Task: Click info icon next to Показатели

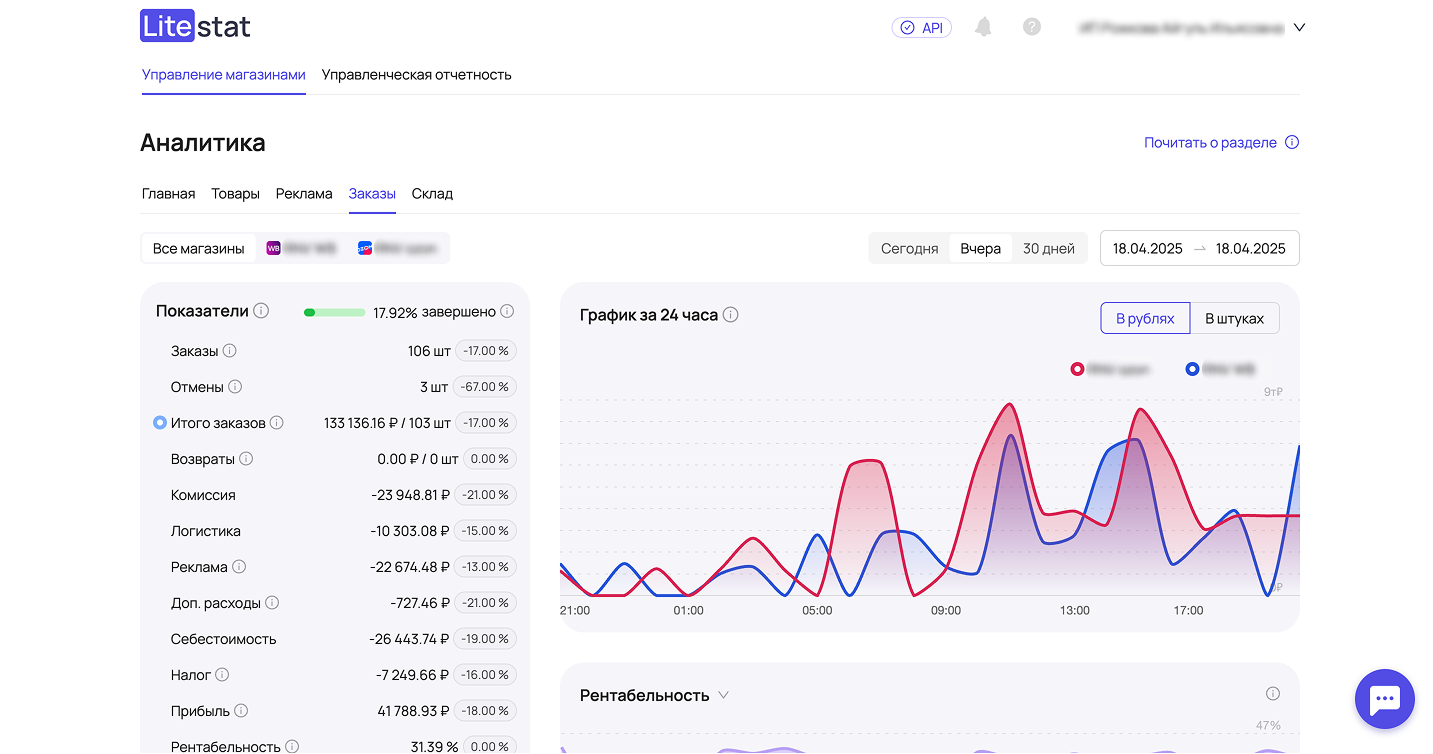Action: coord(261,311)
